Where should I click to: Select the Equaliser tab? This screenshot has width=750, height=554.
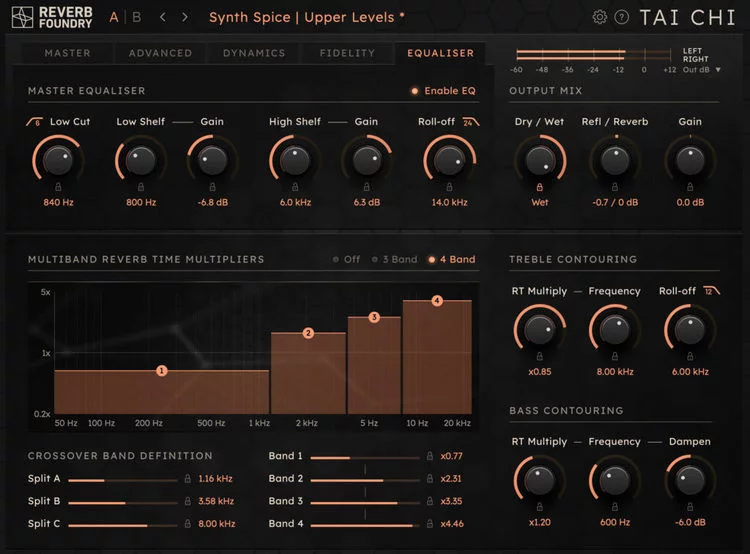(x=441, y=53)
